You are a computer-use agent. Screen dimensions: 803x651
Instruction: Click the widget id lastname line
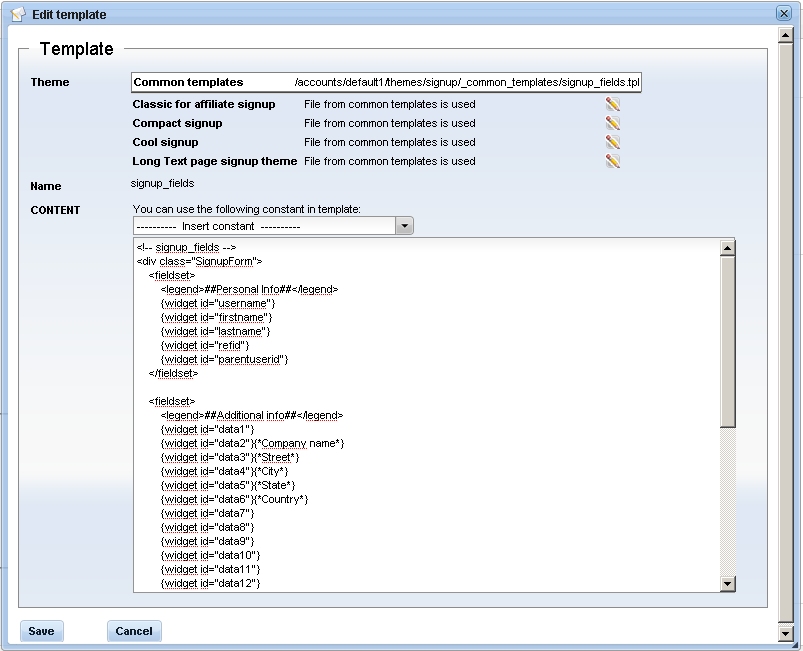pyautogui.click(x=215, y=331)
